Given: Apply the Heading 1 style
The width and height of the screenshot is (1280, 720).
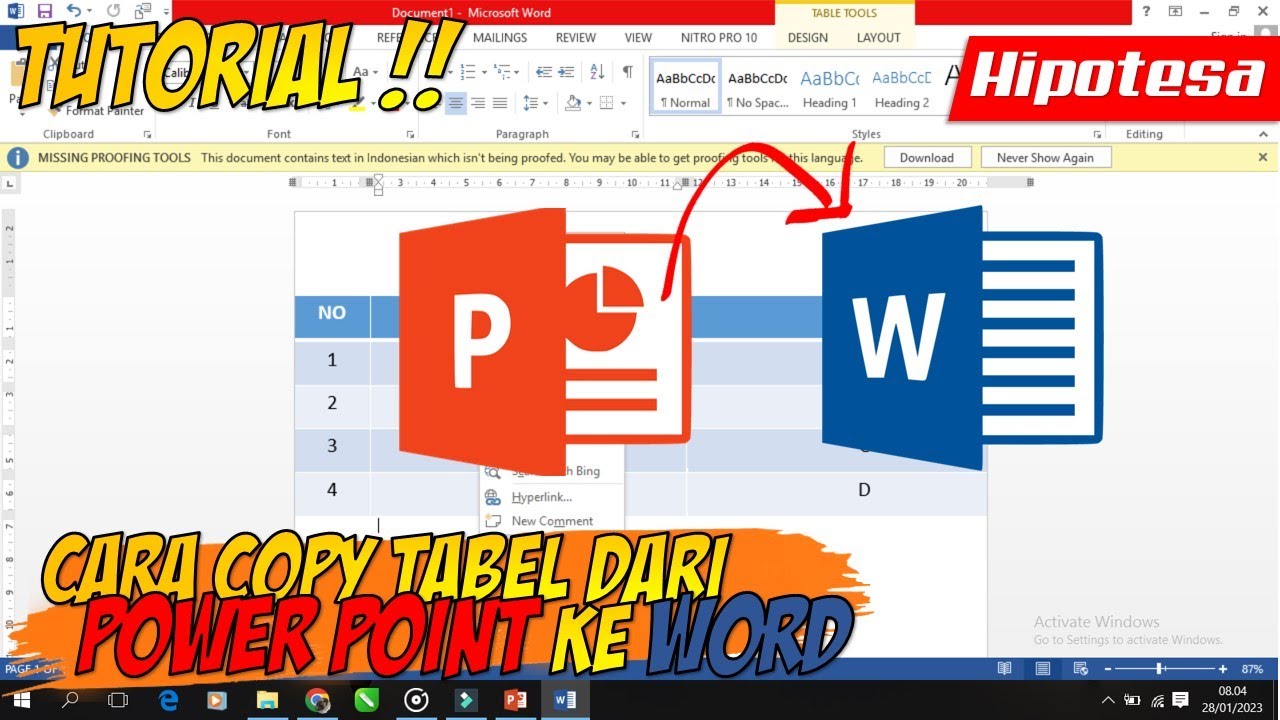Looking at the screenshot, I should [x=829, y=87].
